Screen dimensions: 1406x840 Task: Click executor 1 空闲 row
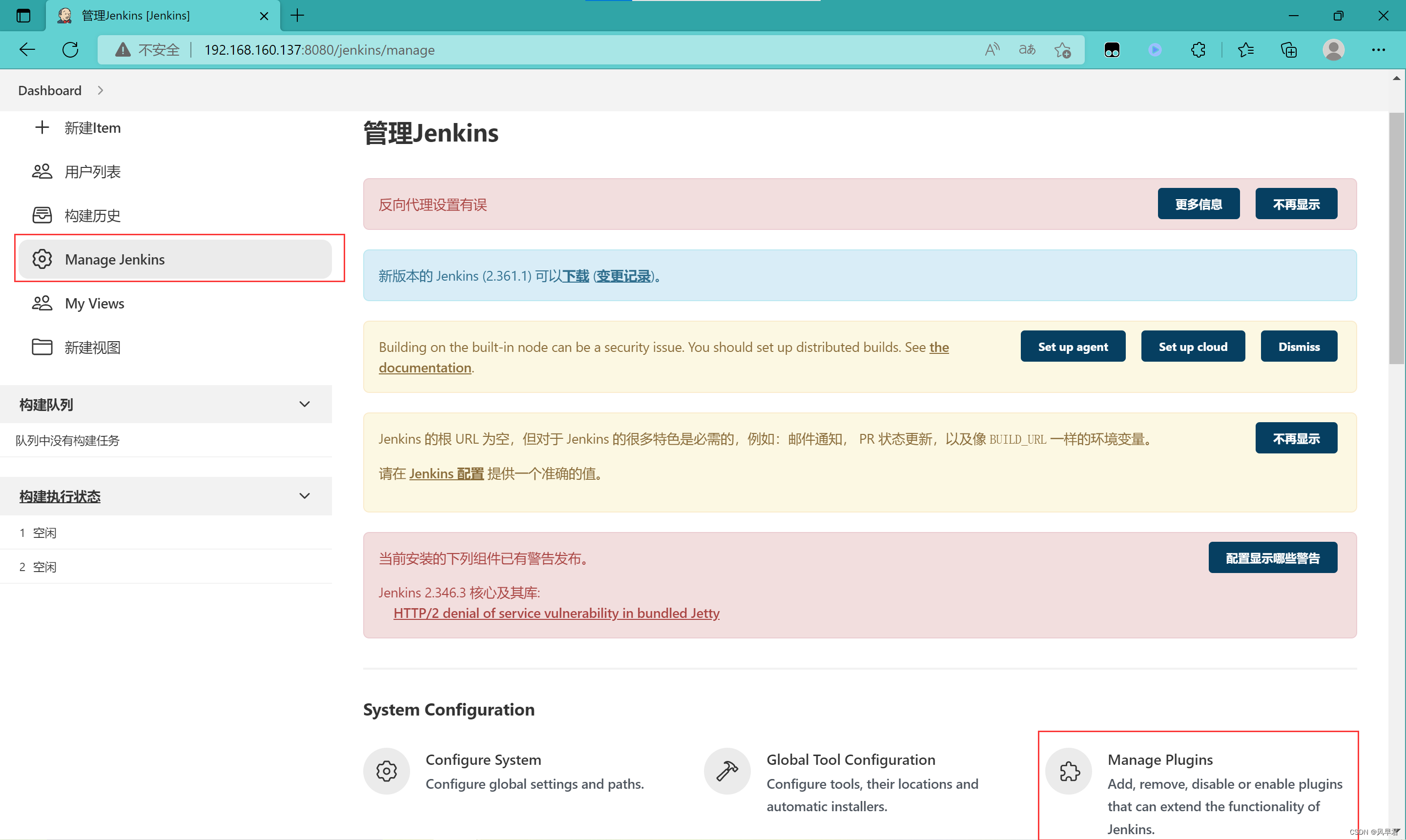coord(166,533)
